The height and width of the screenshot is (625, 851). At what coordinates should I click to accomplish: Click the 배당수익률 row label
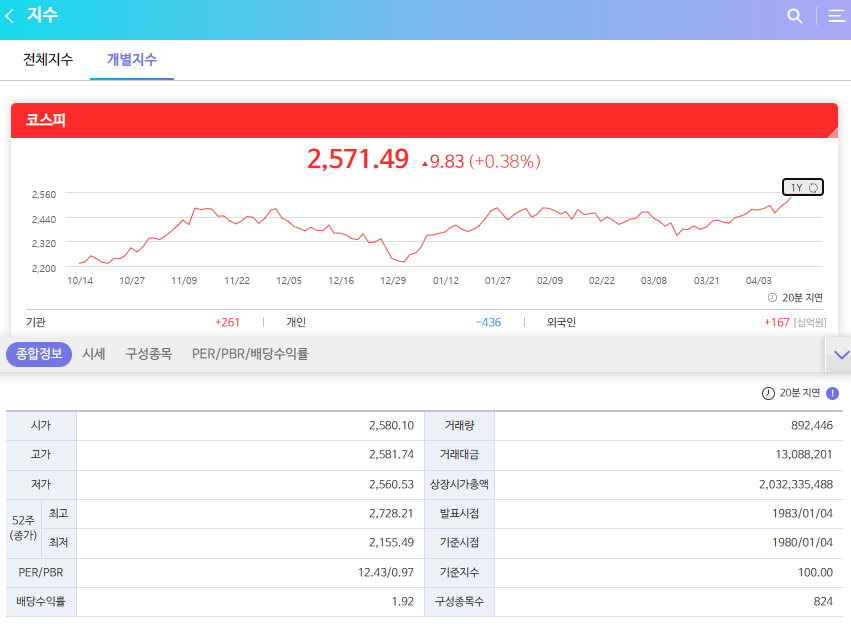pyautogui.click(x=41, y=602)
